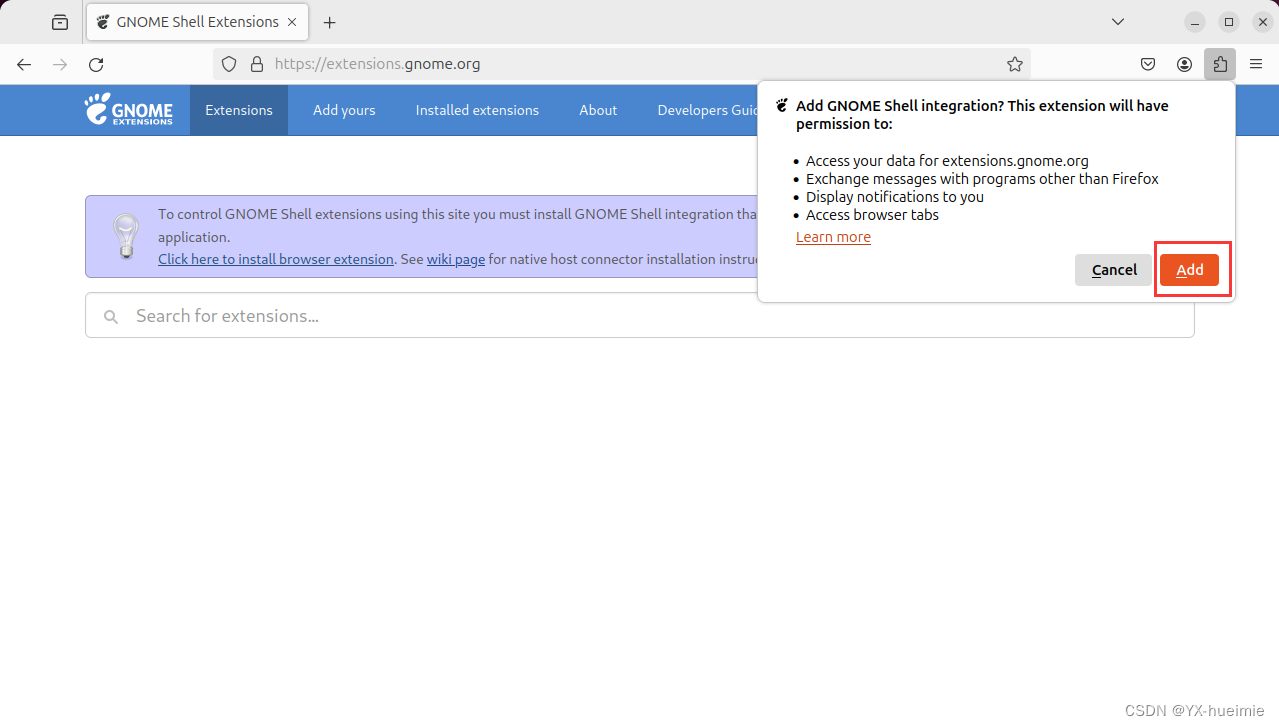Close the GNOME Shell Extensions tab

(291, 22)
